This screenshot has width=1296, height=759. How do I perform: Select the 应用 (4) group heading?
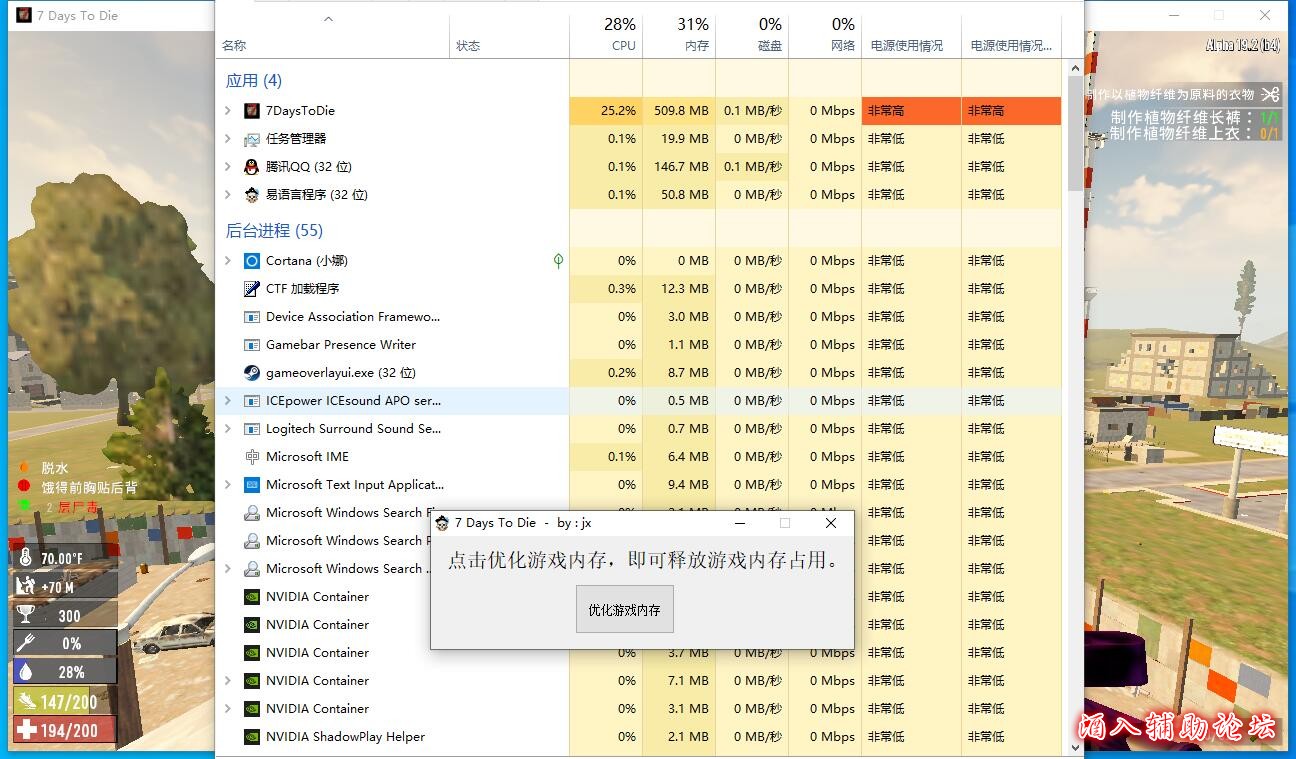point(254,81)
